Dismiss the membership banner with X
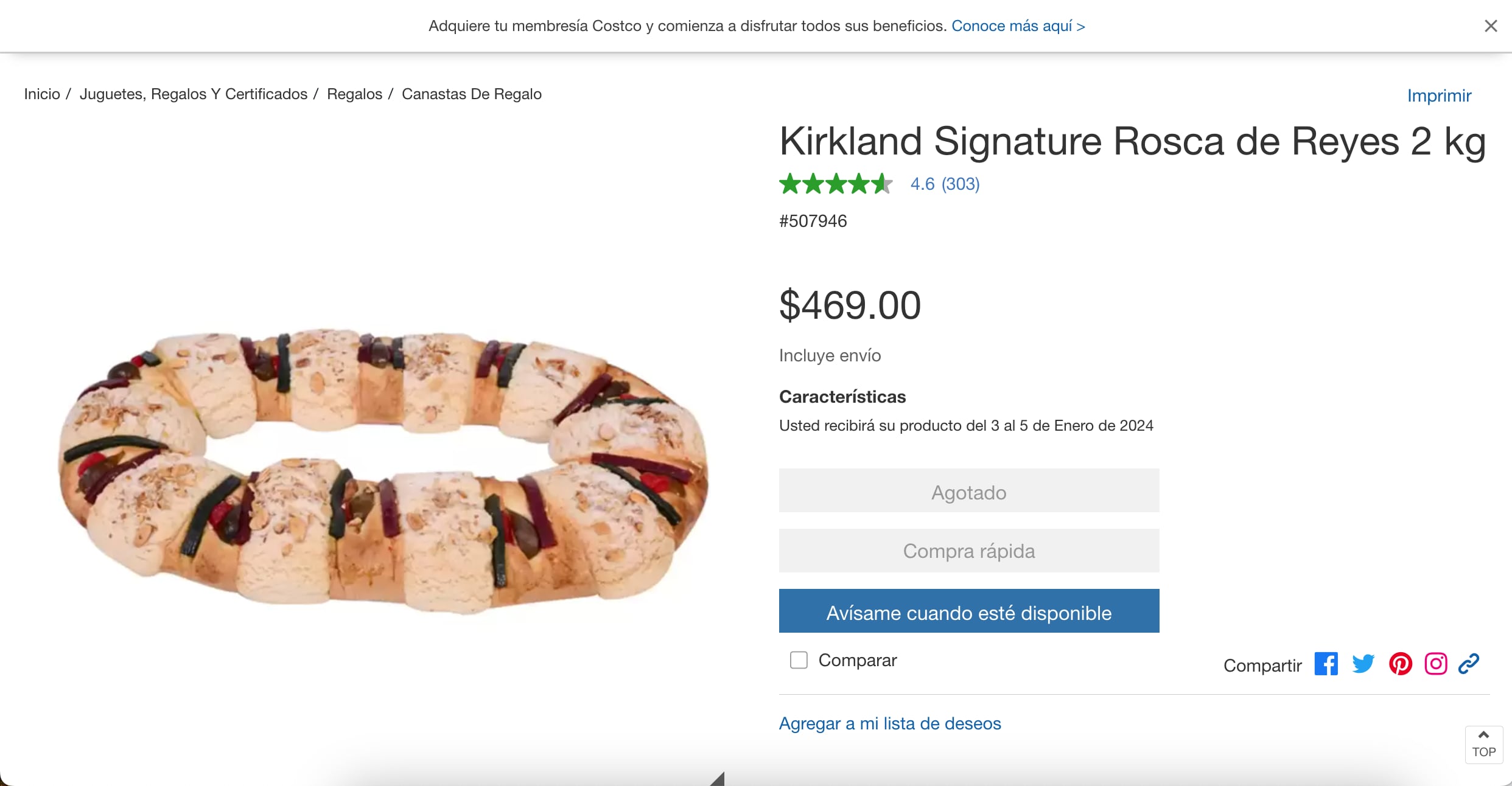The height and width of the screenshot is (786, 1512). click(1491, 26)
